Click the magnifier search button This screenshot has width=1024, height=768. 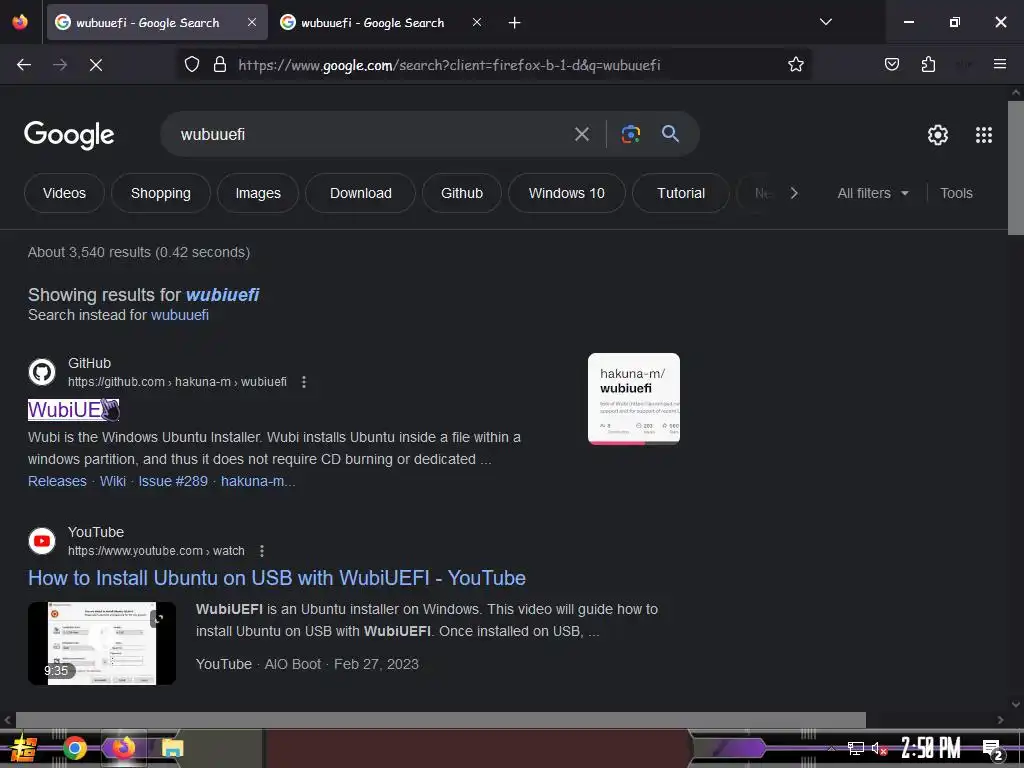point(671,135)
